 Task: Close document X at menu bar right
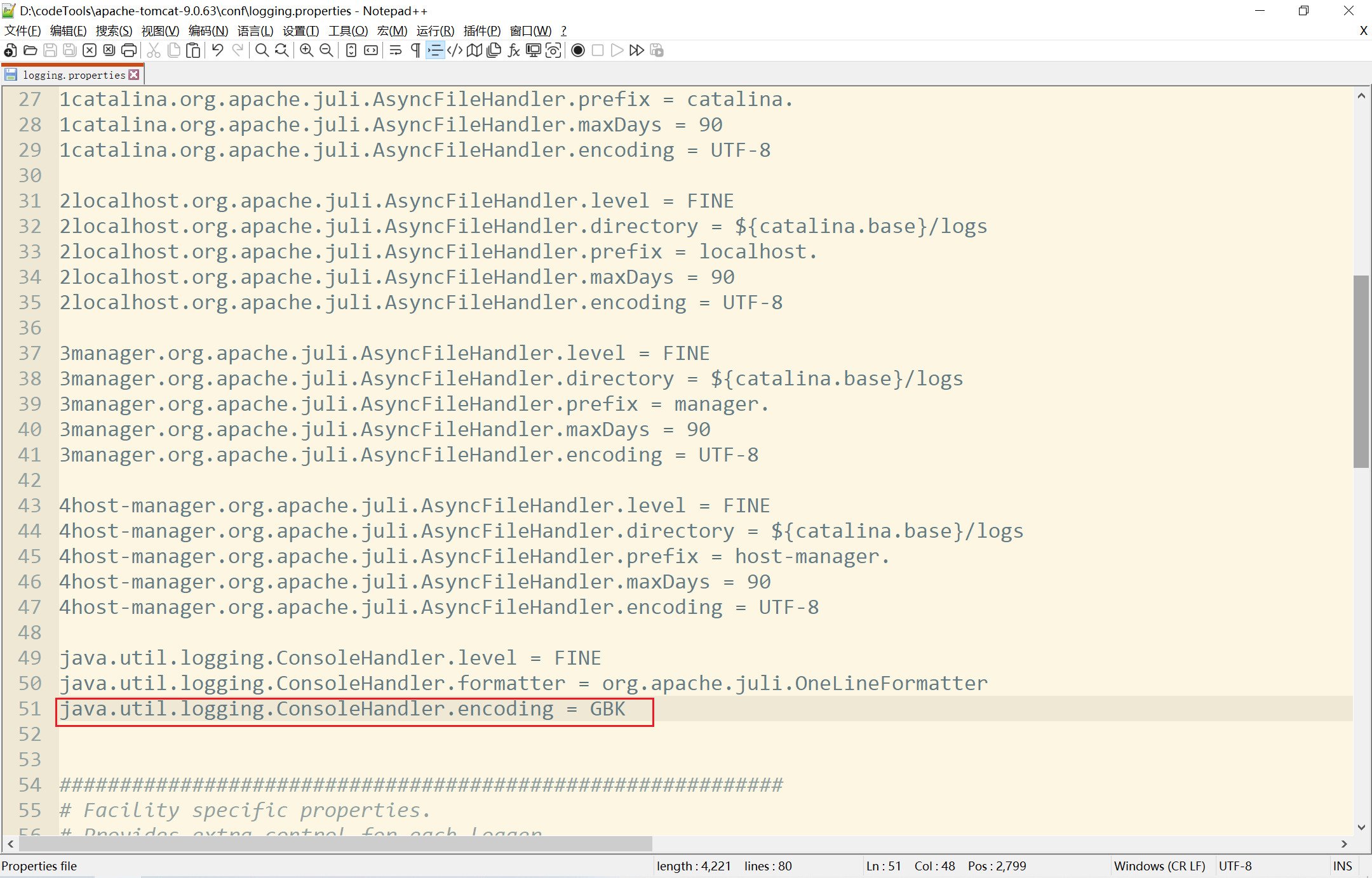(x=1363, y=30)
